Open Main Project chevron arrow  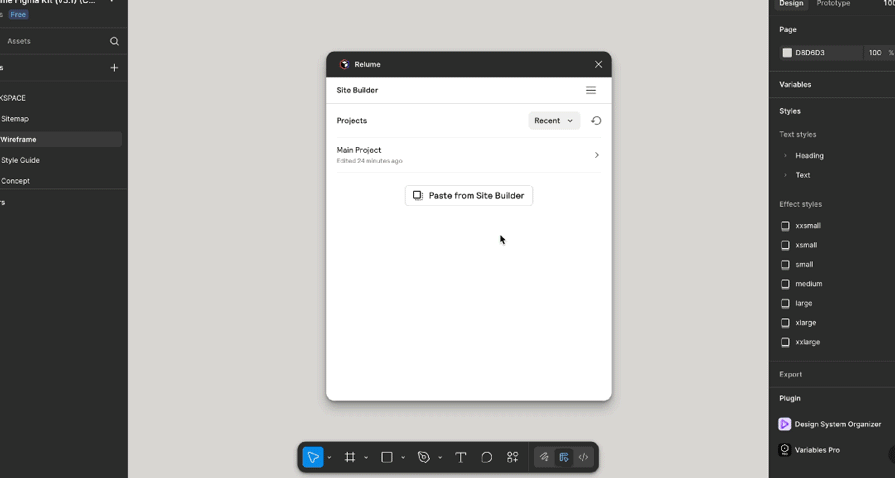click(x=596, y=155)
